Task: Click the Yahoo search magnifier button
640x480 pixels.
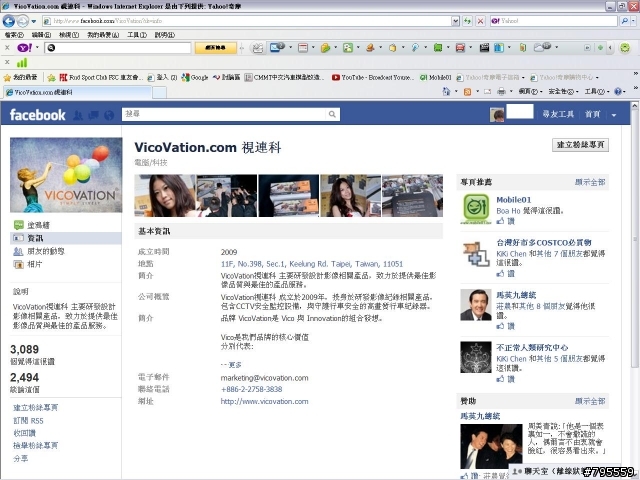Action: [624, 21]
